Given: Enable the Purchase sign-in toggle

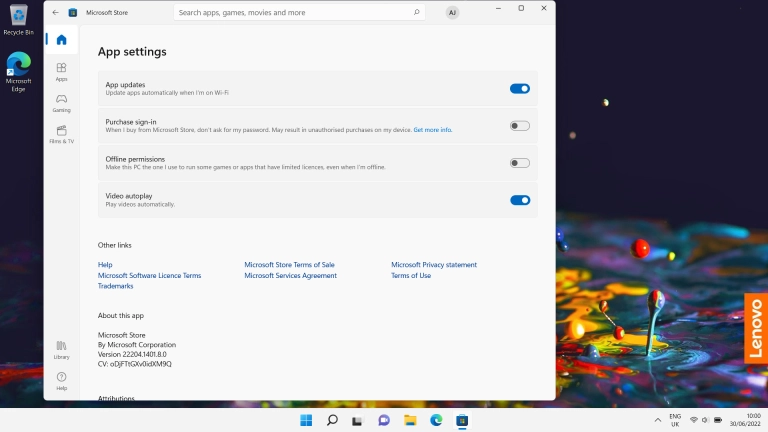Looking at the screenshot, I should (x=520, y=126).
